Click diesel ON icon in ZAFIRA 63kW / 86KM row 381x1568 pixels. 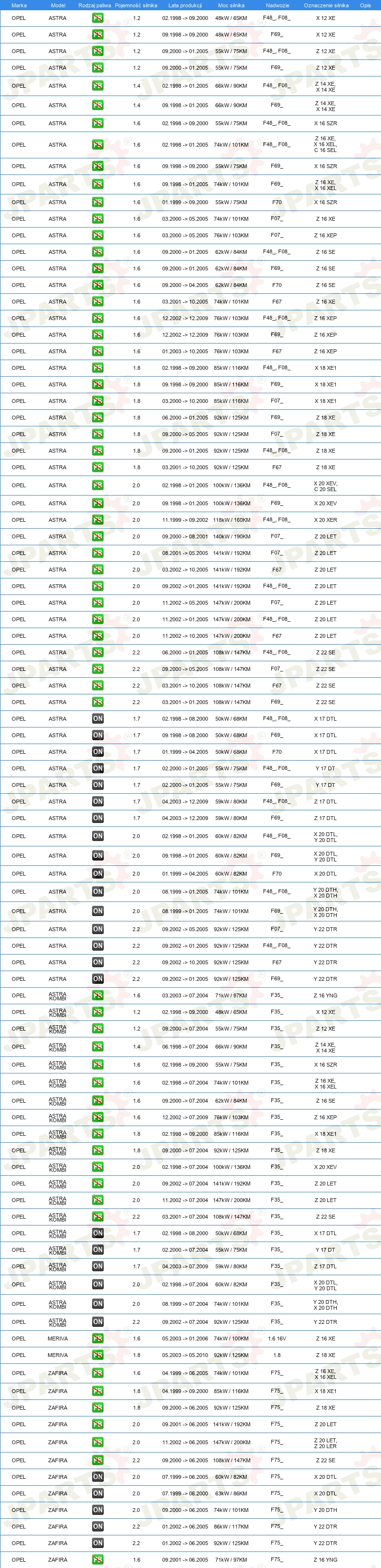tap(97, 1493)
